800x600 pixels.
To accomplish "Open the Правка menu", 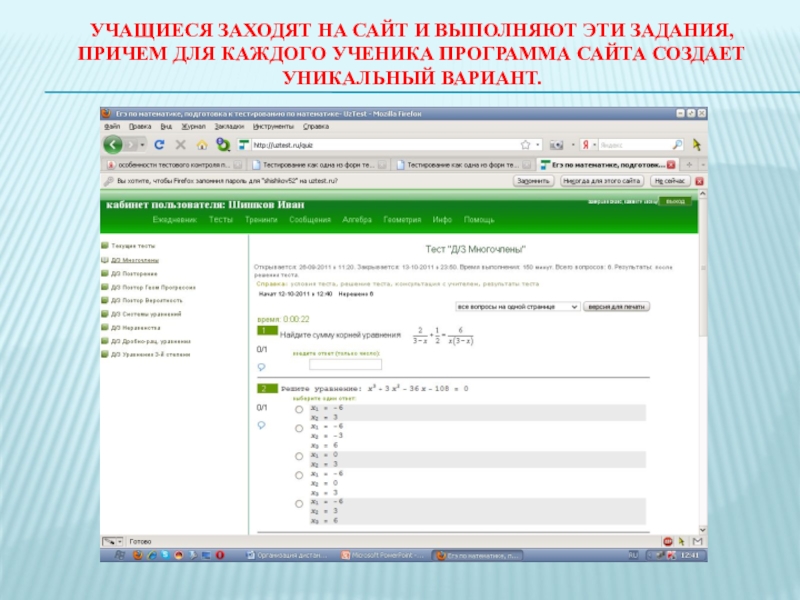I will (139, 127).
